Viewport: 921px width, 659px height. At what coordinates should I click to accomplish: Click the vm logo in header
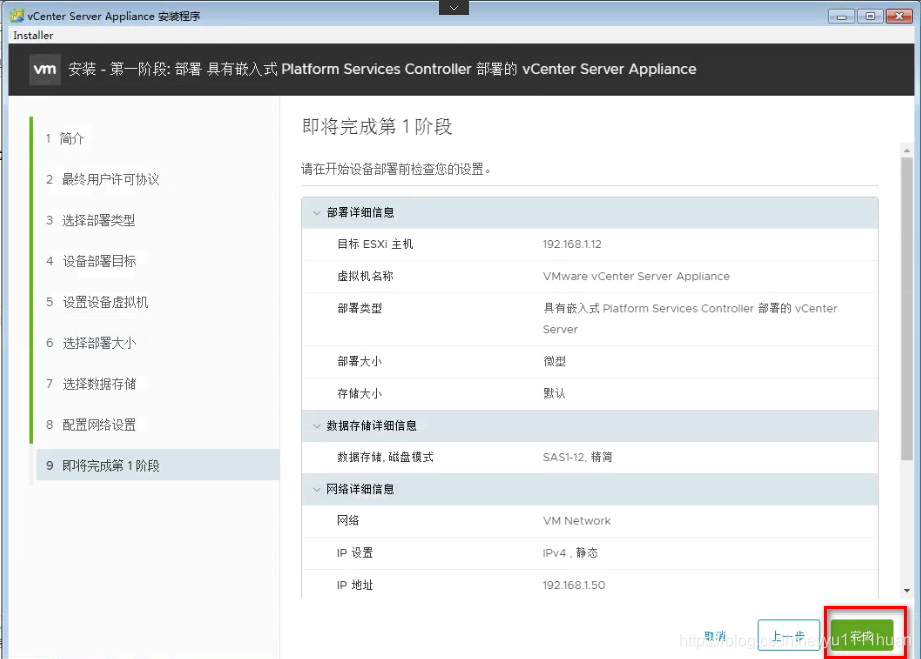(45, 69)
